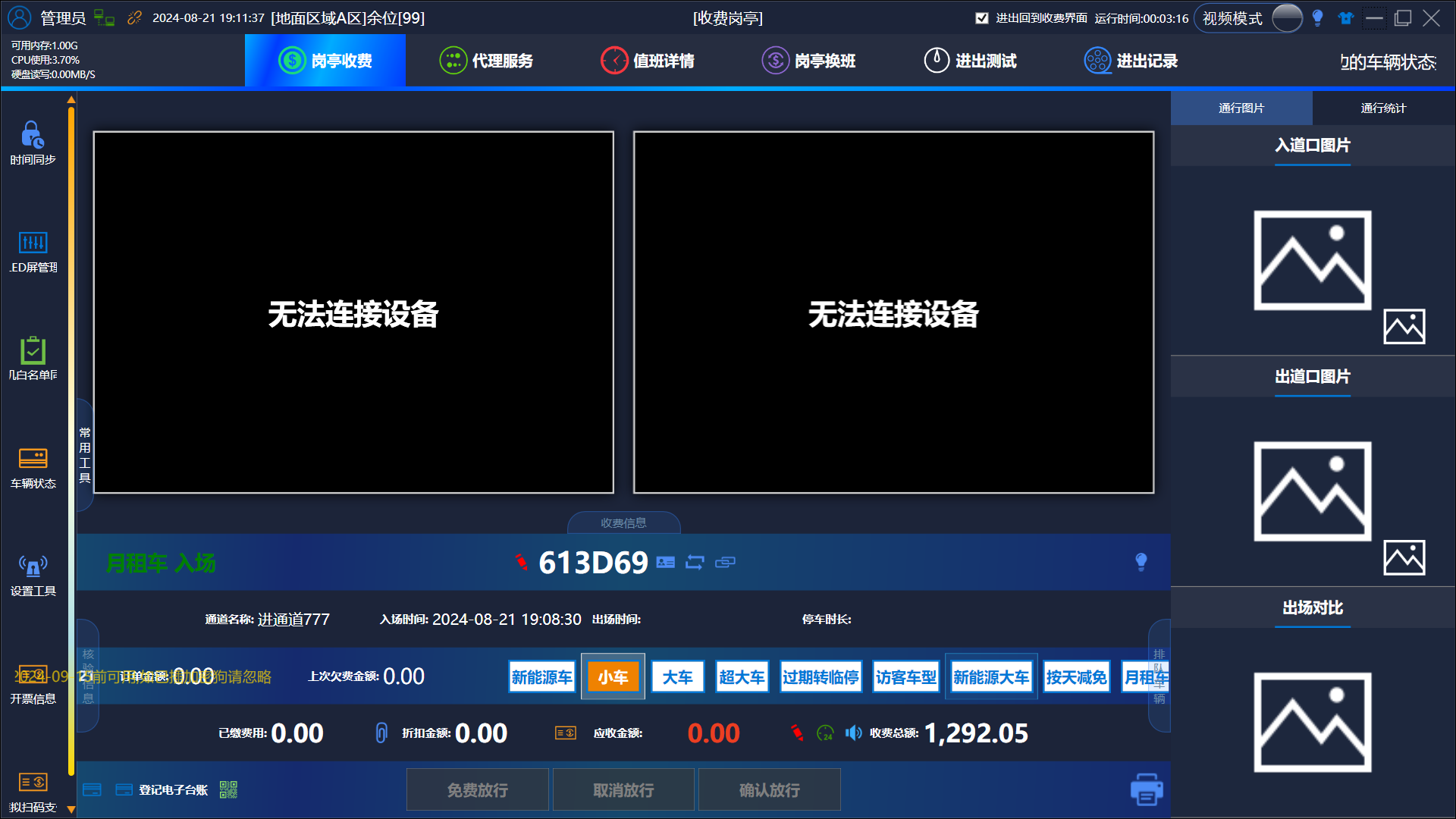Viewport: 1456px width, 819px height.
Task: Select the 新能源车 vehicle type
Action: (x=541, y=676)
